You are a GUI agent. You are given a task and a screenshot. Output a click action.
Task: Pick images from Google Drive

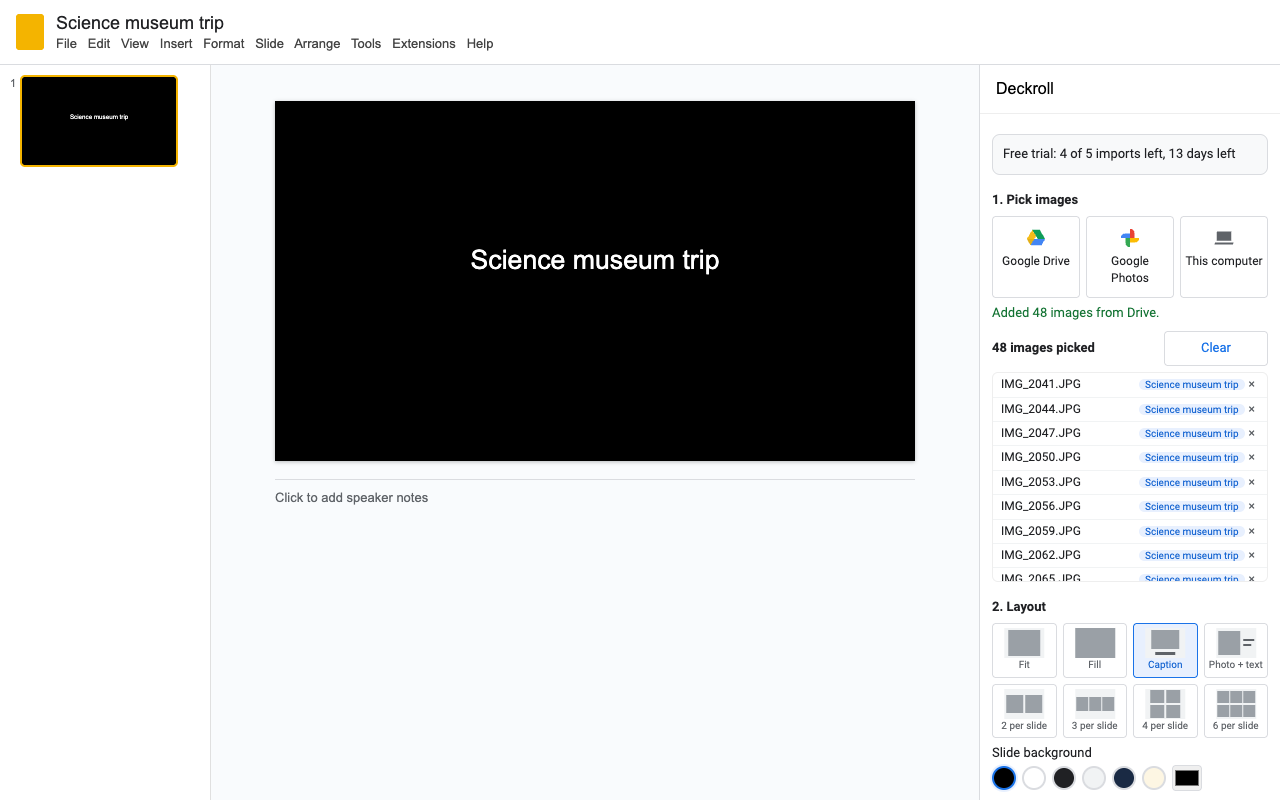coord(1036,257)
